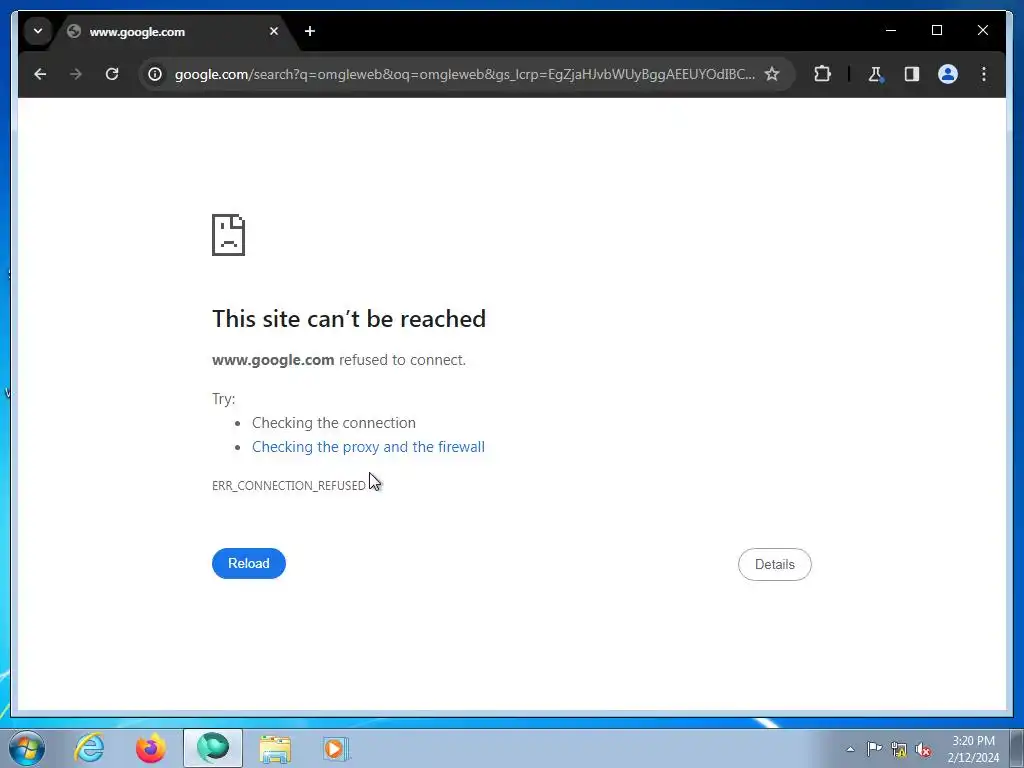1024x768 pixels.
Task: Click the blue Reload button
Action: tap(249, 564)
